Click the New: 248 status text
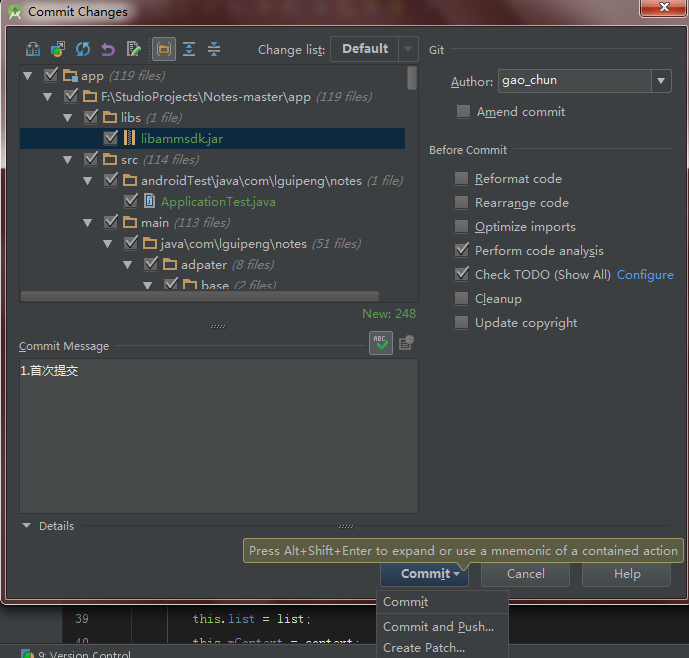Screen dimensions: 689x658 tap(389, 313)
